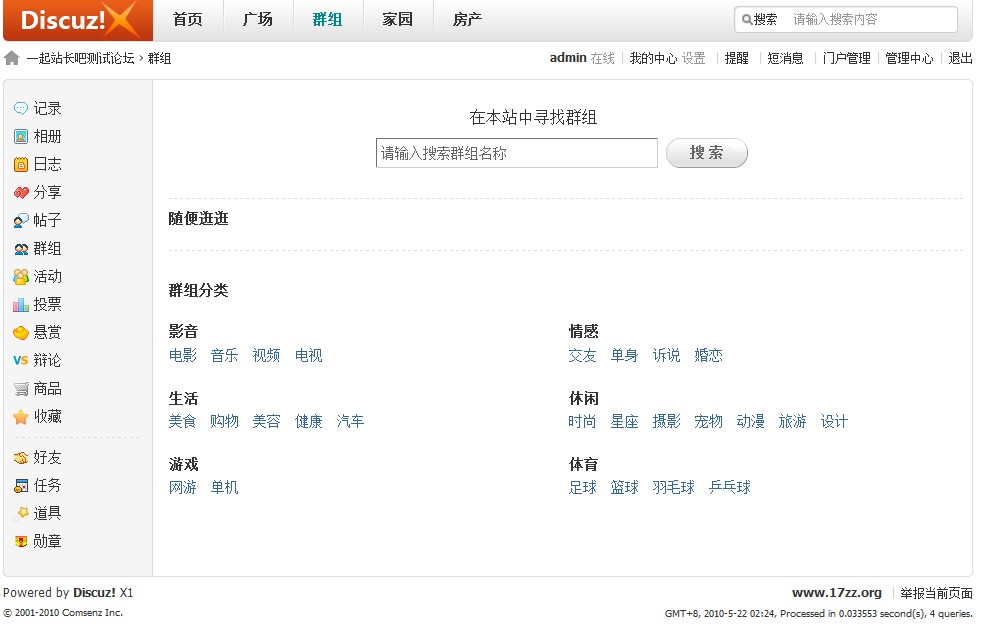Open the 美食 group category

(183, 421)
